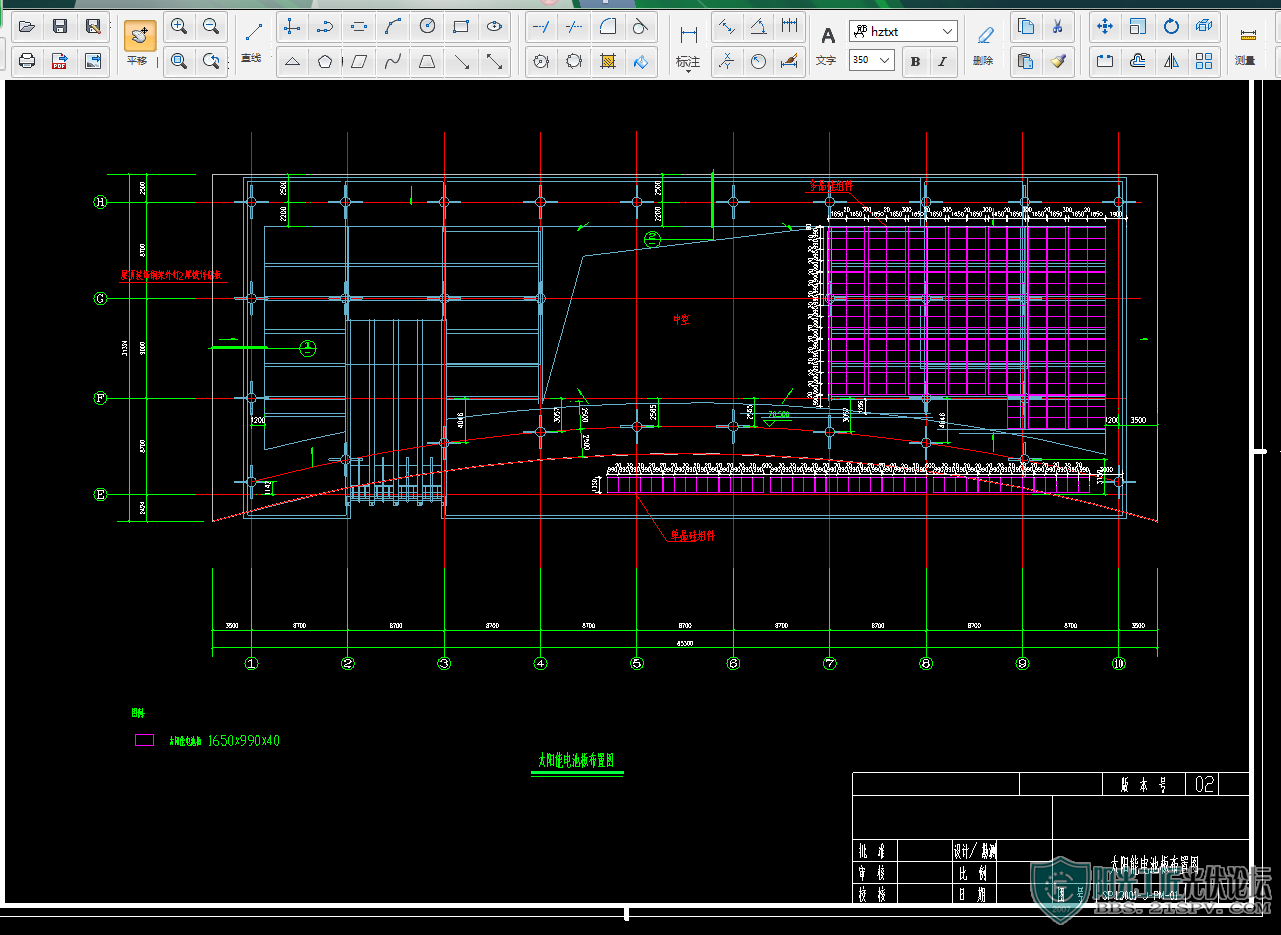1281x935 pixels.
Task: Click the Cut scissors icon
Action: pyautogui.click(x=1058, y=27)
